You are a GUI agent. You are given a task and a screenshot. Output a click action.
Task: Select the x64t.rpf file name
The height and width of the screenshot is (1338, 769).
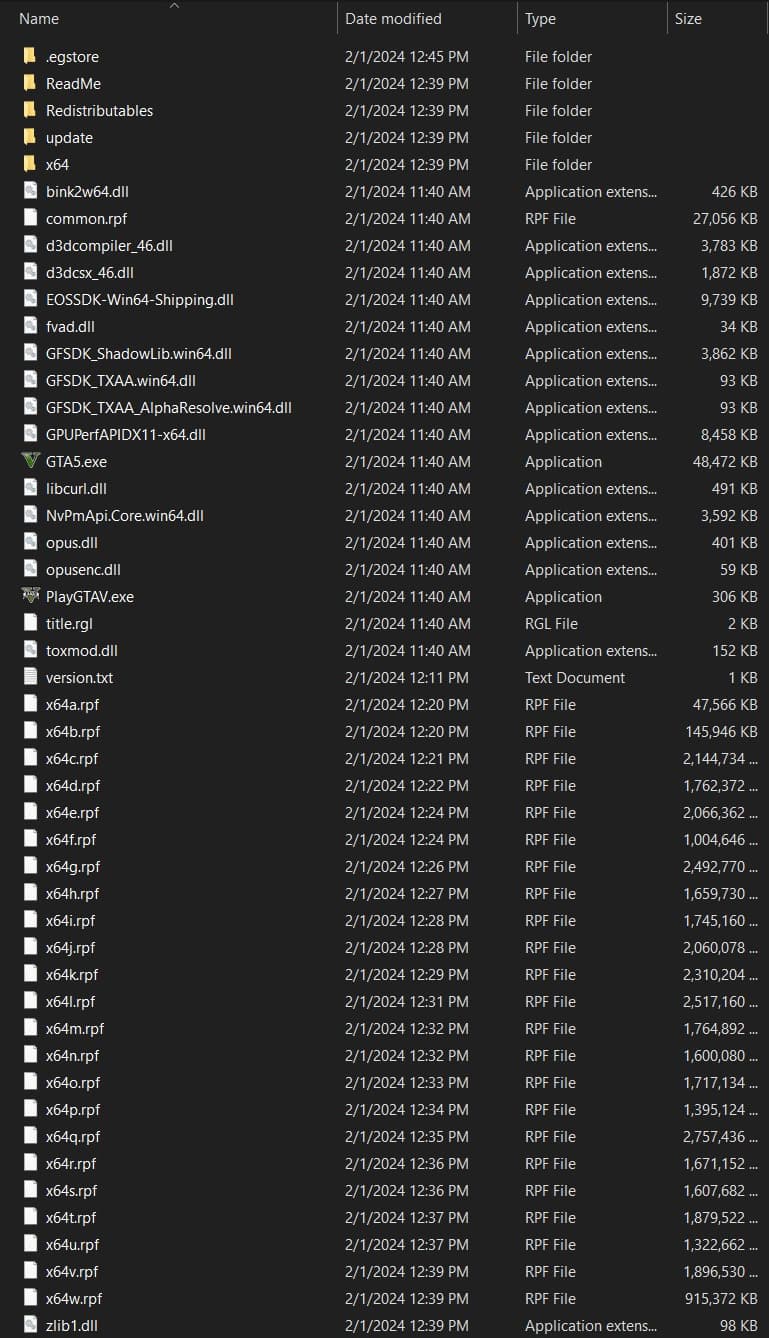tap(71, 1217)
